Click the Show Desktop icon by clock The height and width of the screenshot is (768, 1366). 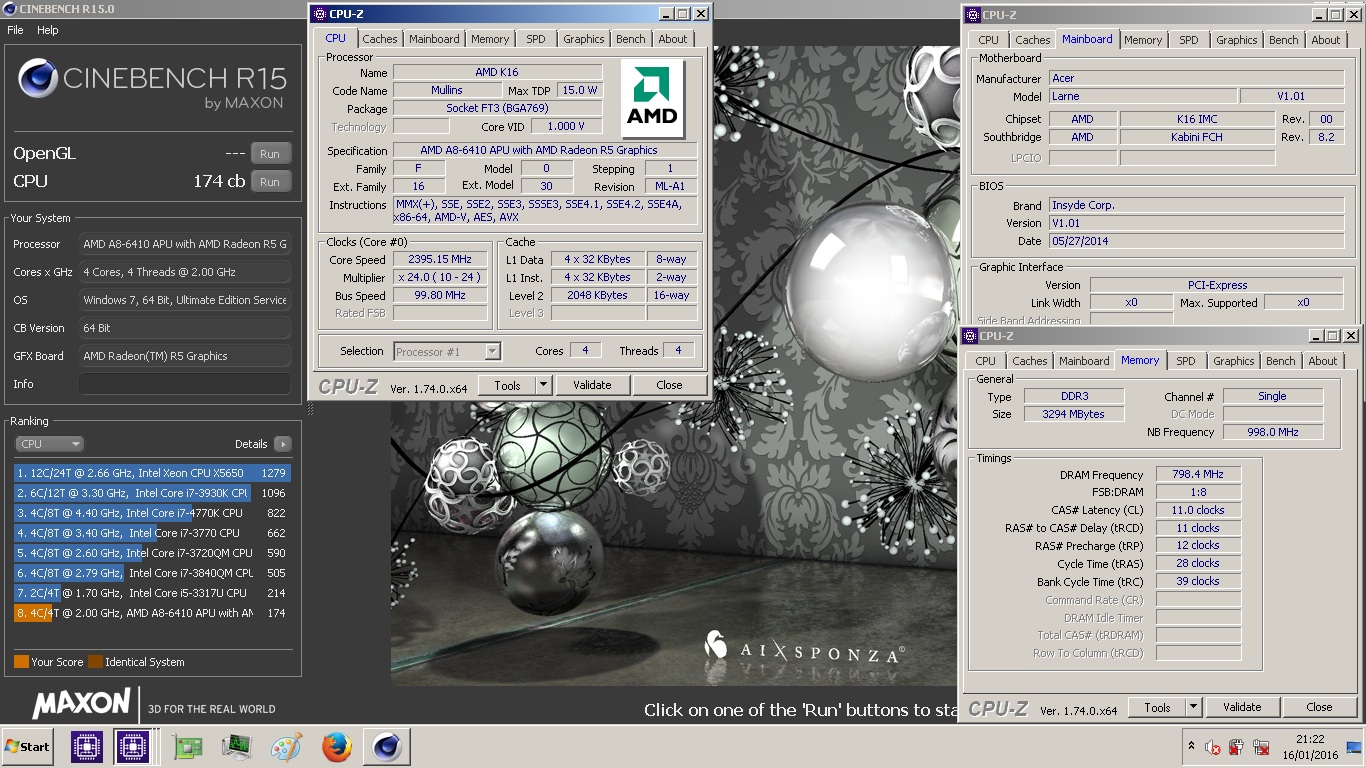(x=1356, y=747)
